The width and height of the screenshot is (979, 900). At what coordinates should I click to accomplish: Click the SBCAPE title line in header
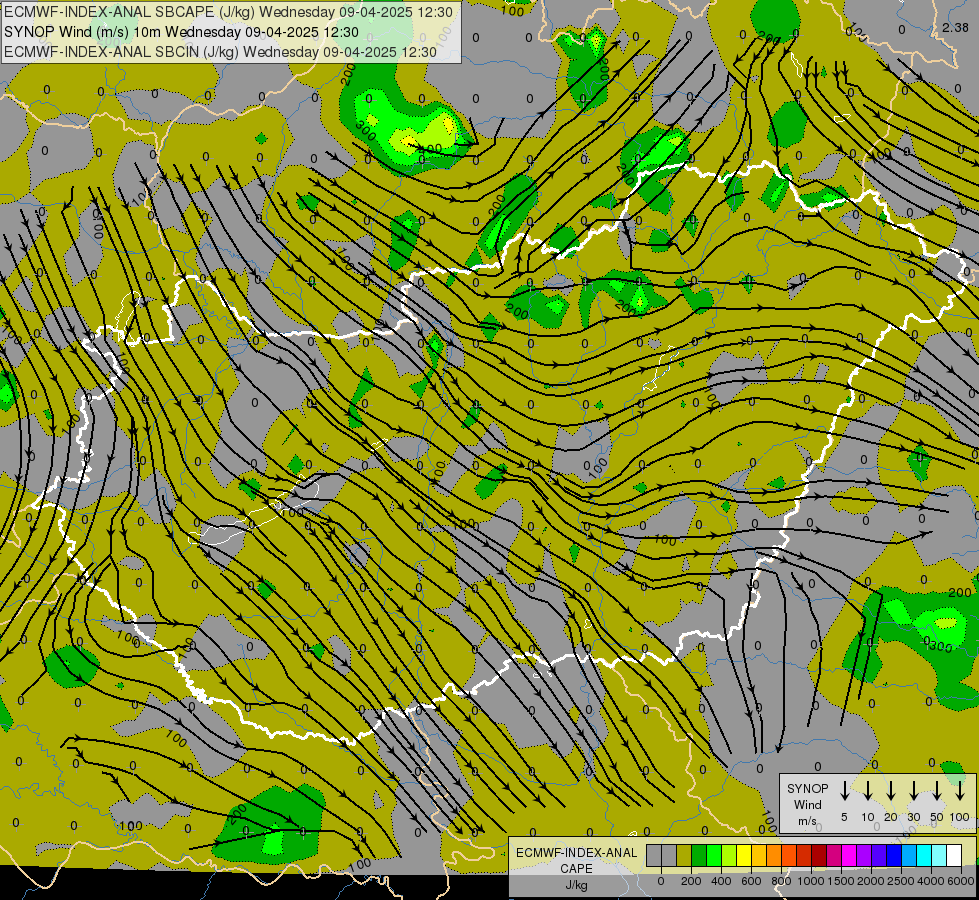228,12
